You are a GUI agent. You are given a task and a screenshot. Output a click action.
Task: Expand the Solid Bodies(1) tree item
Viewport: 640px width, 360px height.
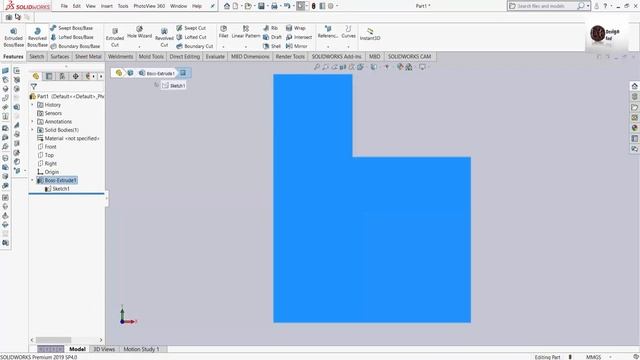[32, 130]
